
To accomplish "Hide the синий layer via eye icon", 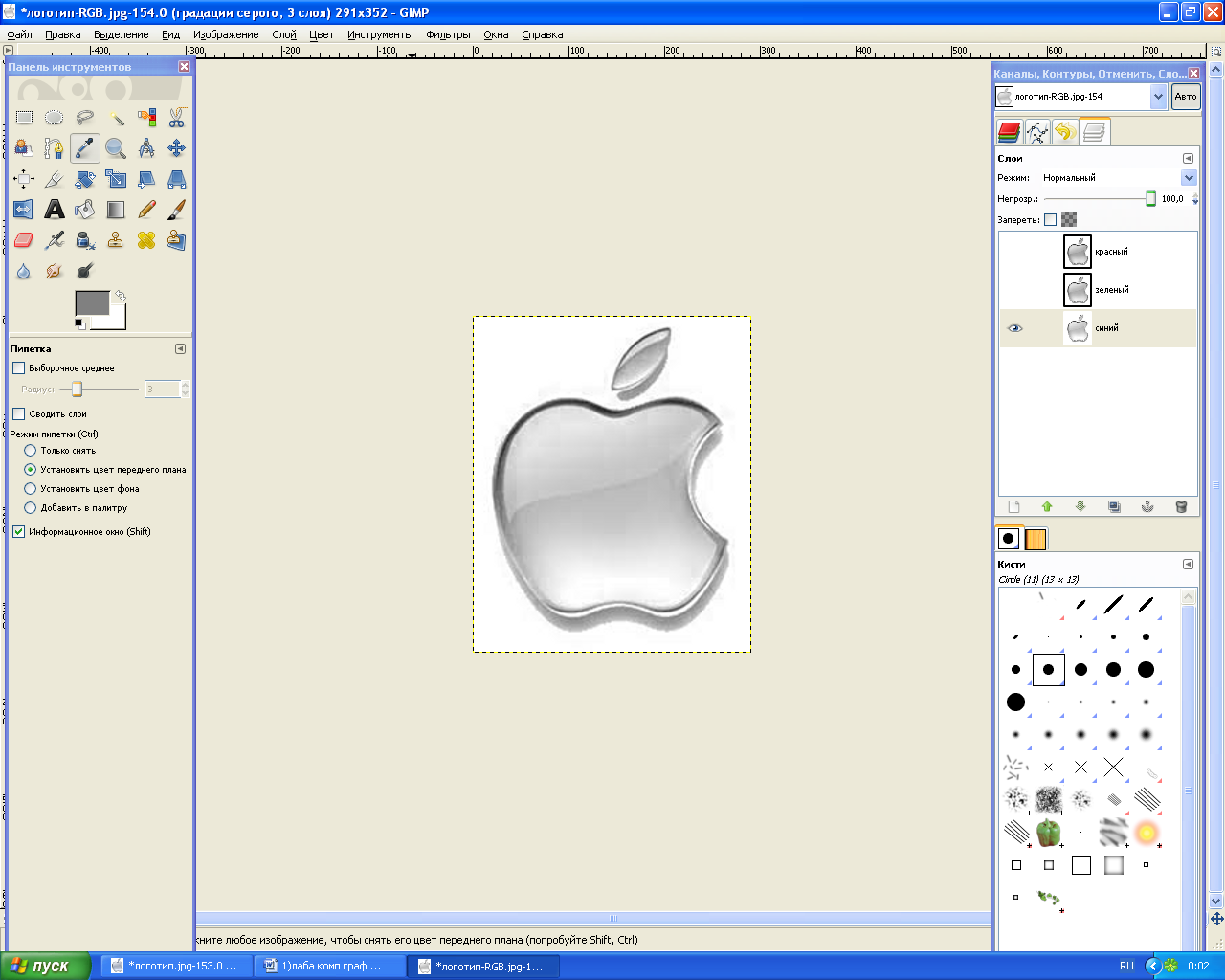I will coord(1014,328).
